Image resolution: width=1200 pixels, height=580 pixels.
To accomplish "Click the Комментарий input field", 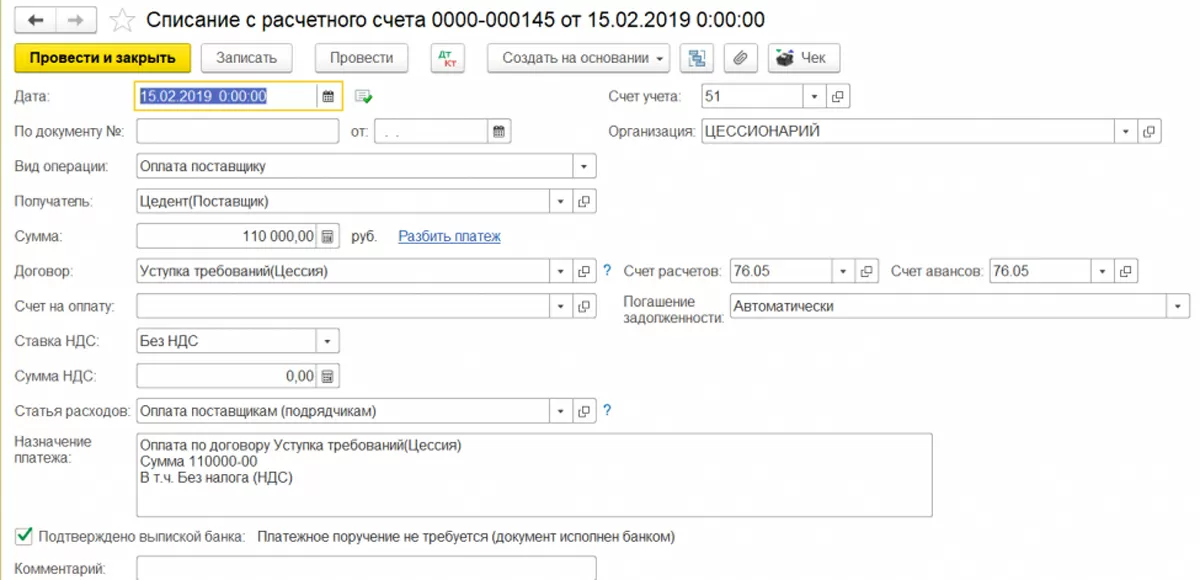I will [366, 568].
